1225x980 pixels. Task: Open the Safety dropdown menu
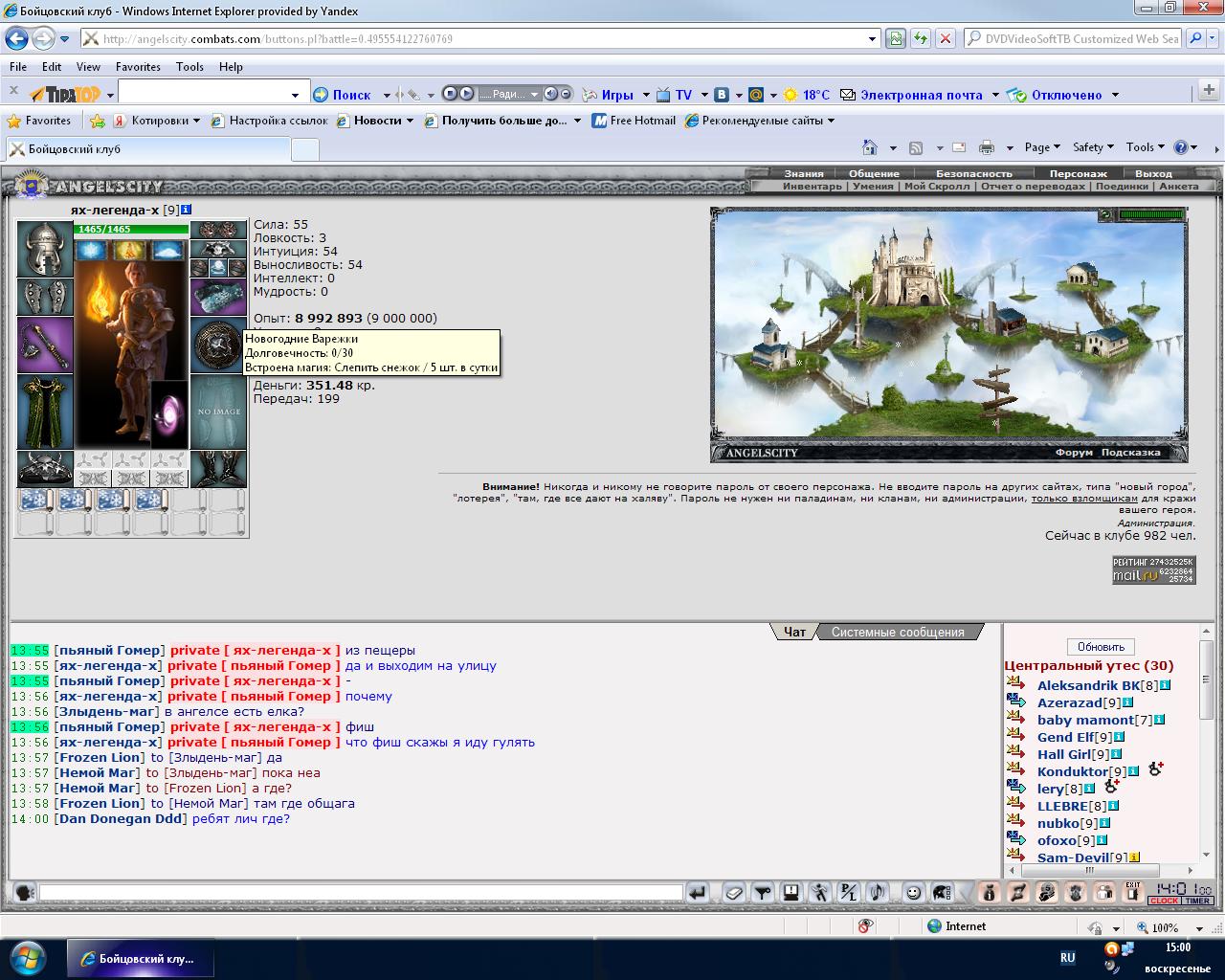click(x=1093, y=147)
